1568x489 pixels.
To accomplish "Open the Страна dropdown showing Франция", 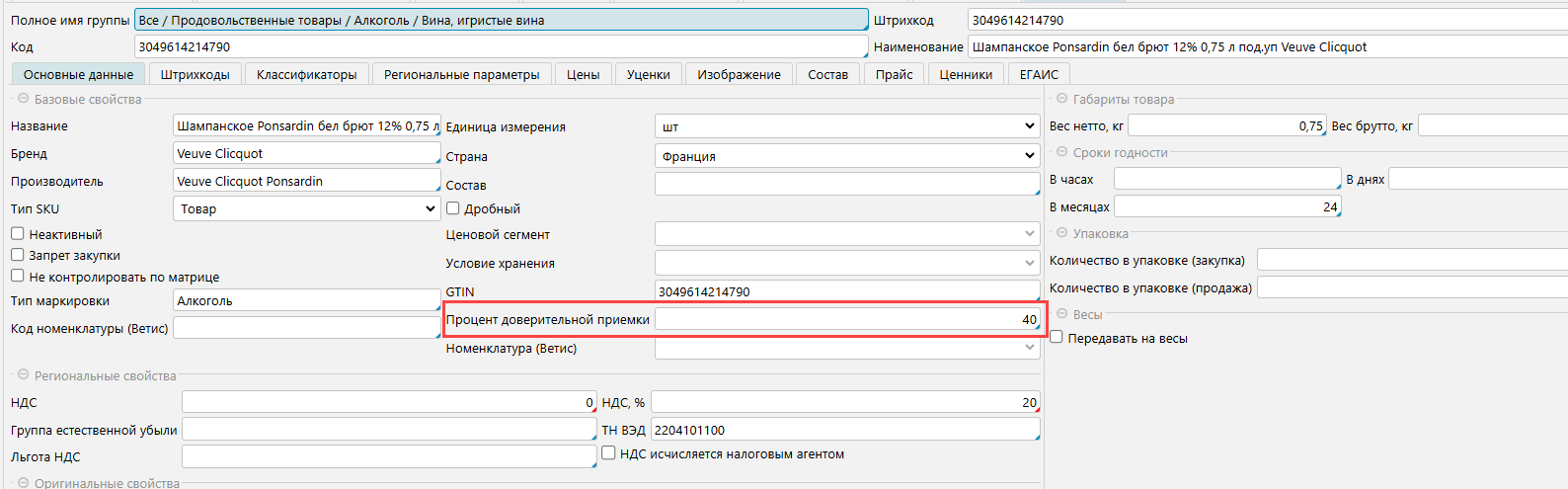I will point(846,156).
